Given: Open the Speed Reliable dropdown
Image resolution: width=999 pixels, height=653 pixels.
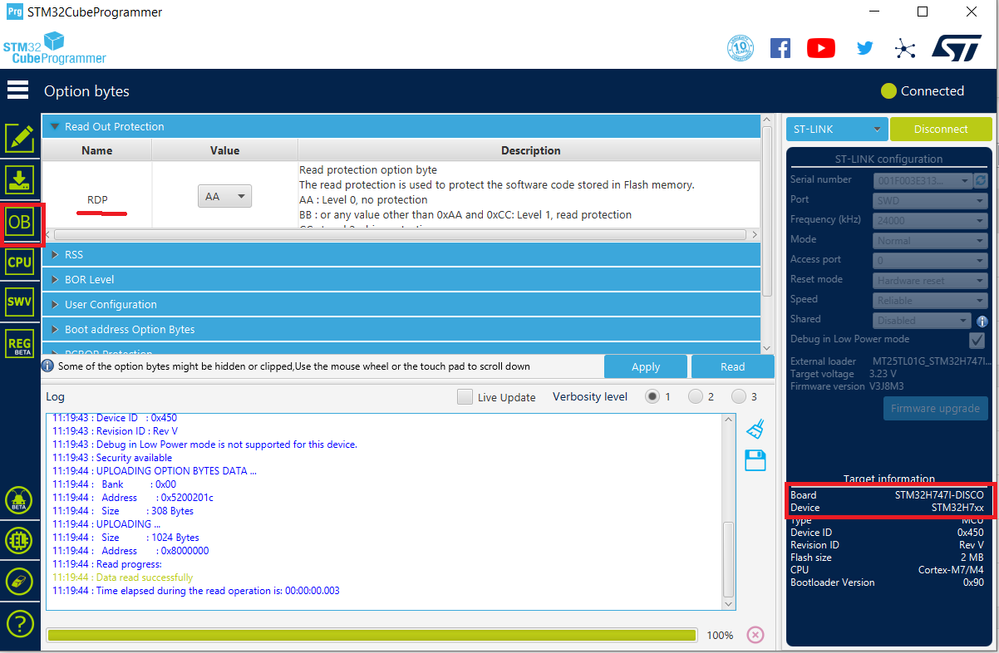Looking at the screenshot, I should tap(930, 301).
